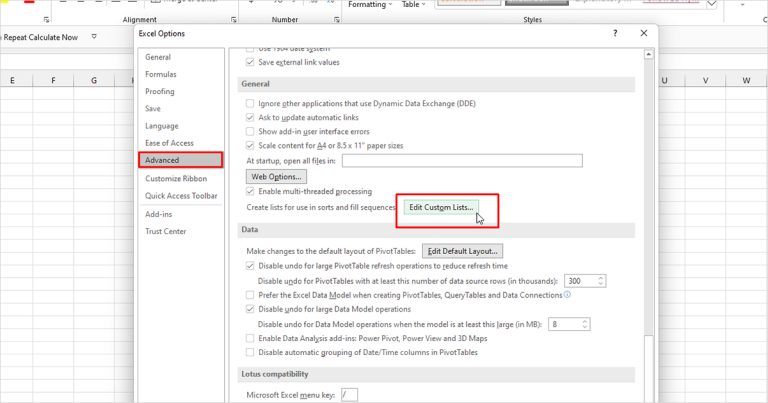Click Edit Default Layout button
The height and width of the screenshot is (403, 768).
pos(462,251)
